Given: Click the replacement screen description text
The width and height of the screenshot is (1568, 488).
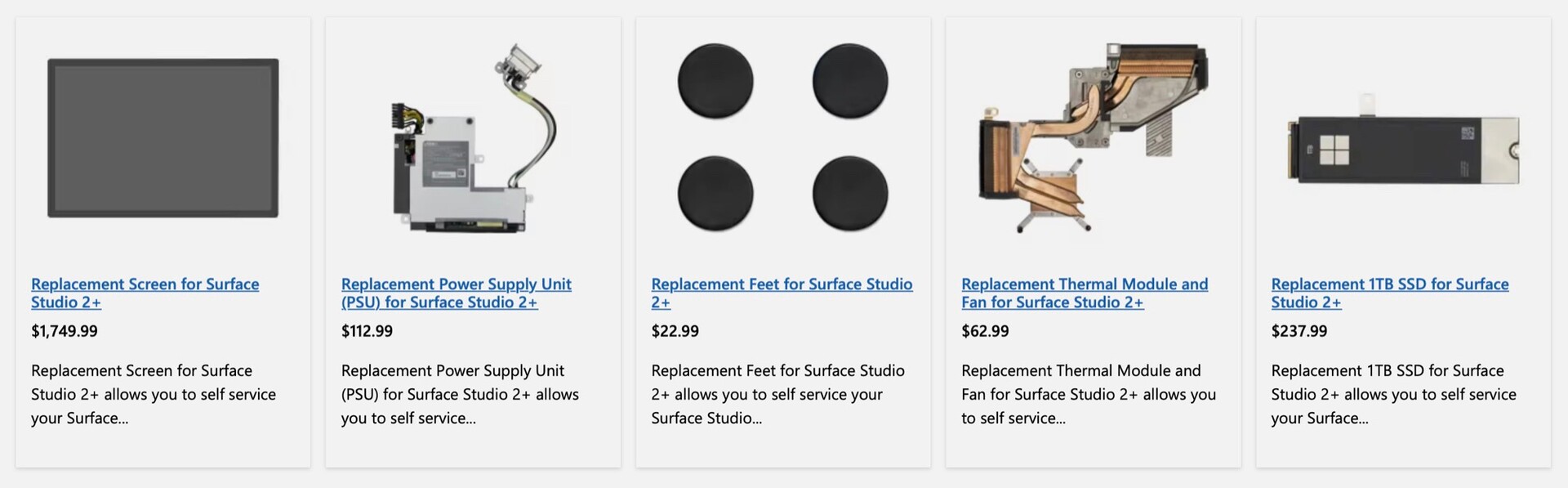Looking at the screenshot, I should pos(154,394).
